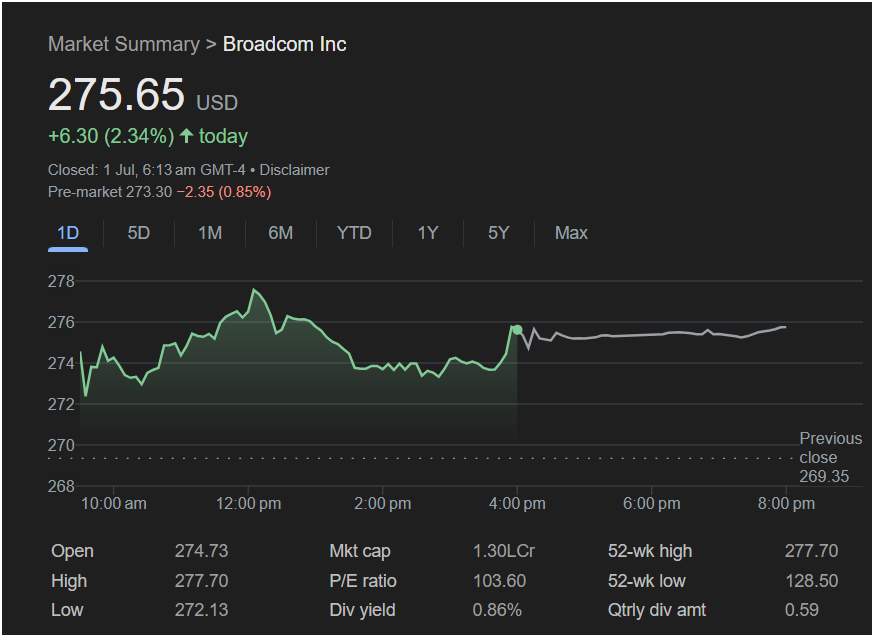Click the USD currency label
The height and width of the screenshot is (637, 874).
pyautogui.click(x=217, y=103)
